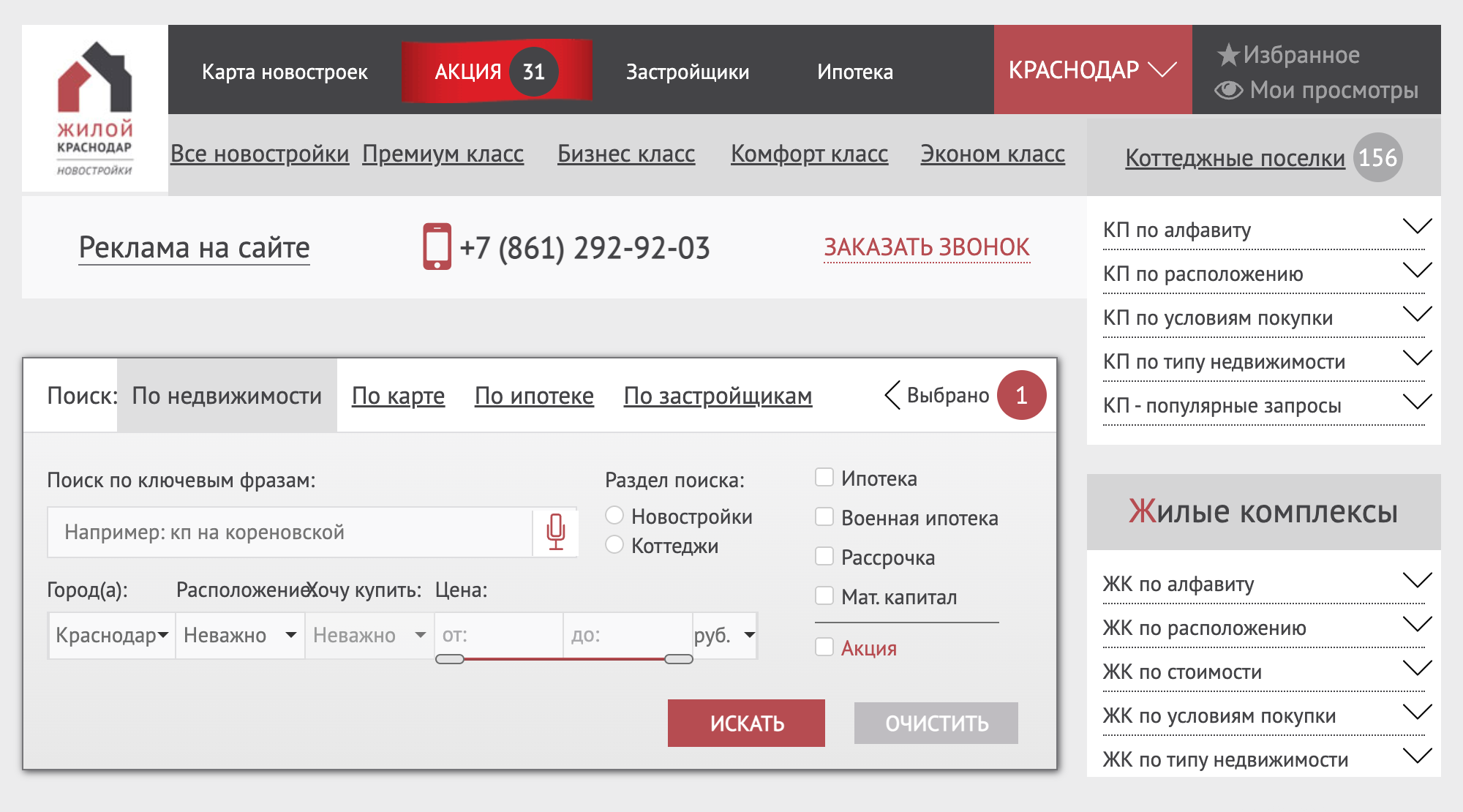This screenshot has height=812, width=1463.
Task: Open Карта новостроек menu item
Action: pos(285,72)
